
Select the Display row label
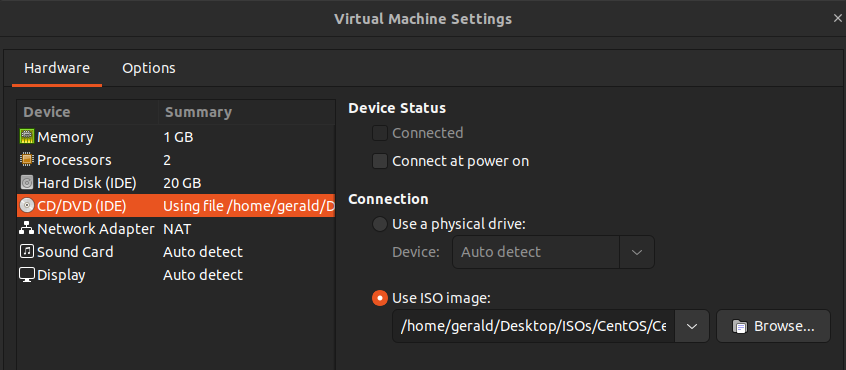click(x=61, y=275)
